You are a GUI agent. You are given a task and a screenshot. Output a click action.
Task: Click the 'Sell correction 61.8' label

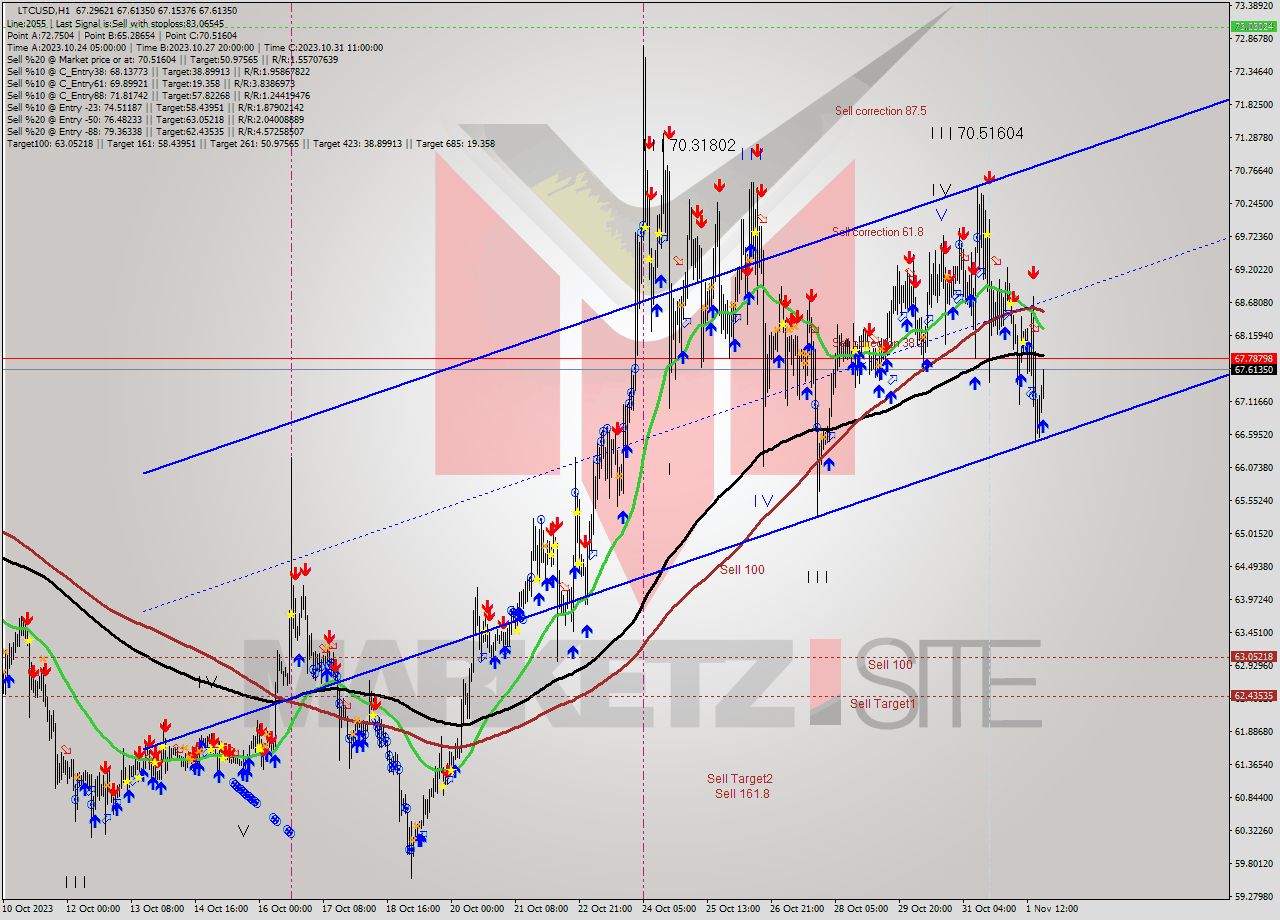(877, 232)
